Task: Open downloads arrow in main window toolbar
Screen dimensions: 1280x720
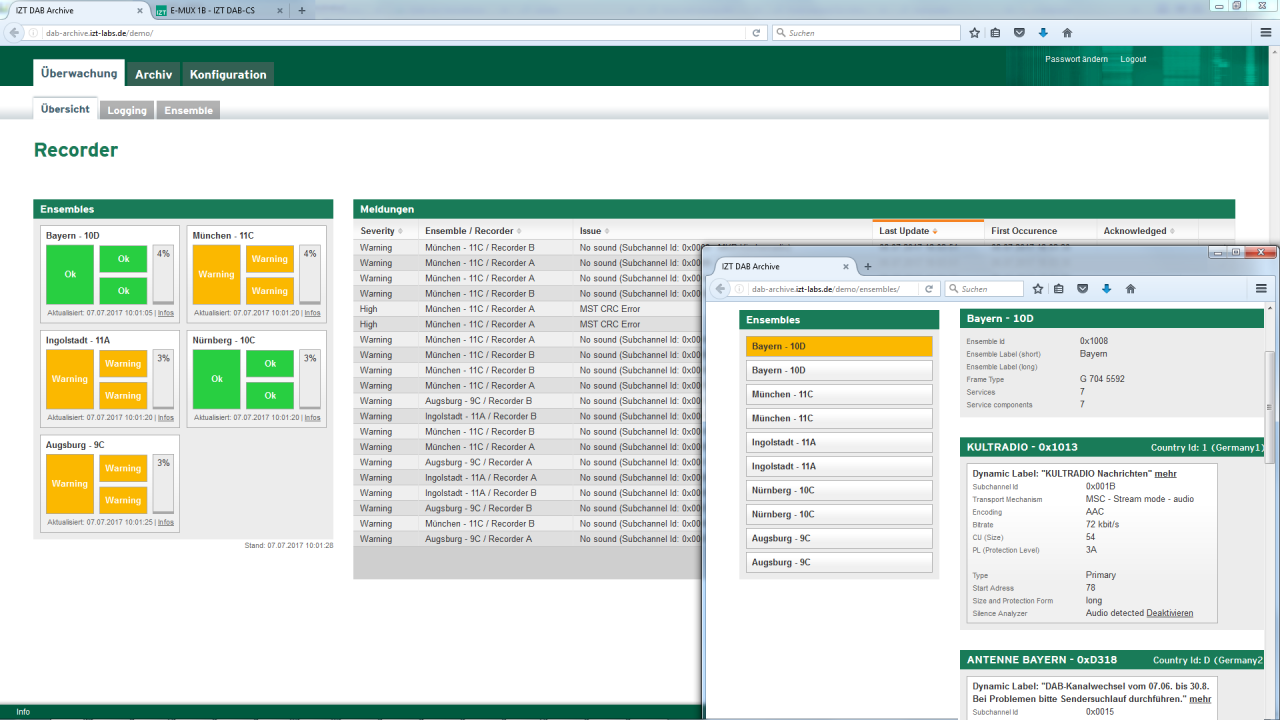Action: tap(1043, 33)
